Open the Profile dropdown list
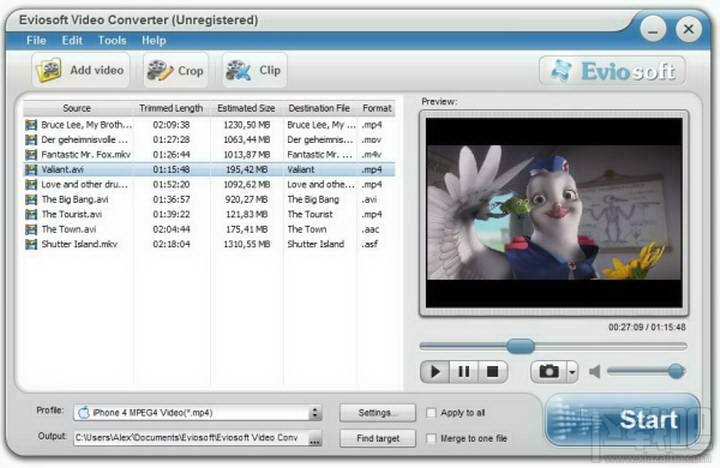Viewport: 720px width, 468px height. pos(197,412)
